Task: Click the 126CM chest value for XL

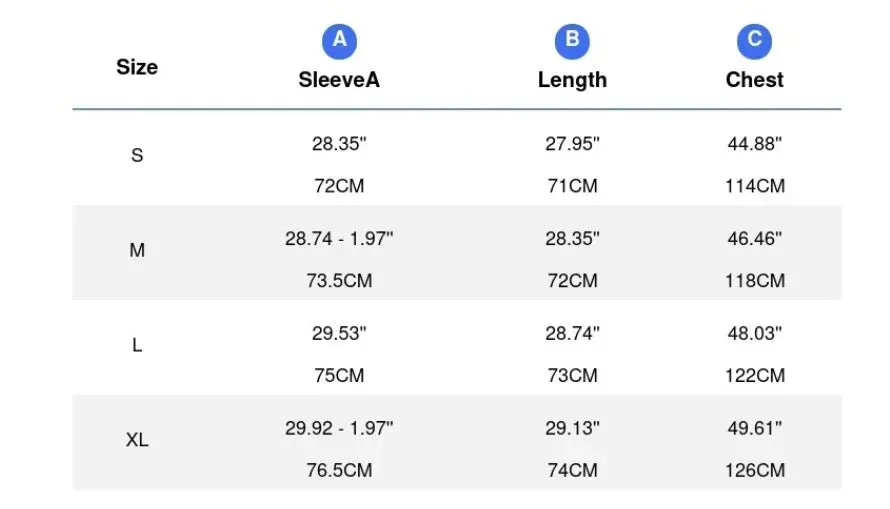Action: click(x=755, y=470)
